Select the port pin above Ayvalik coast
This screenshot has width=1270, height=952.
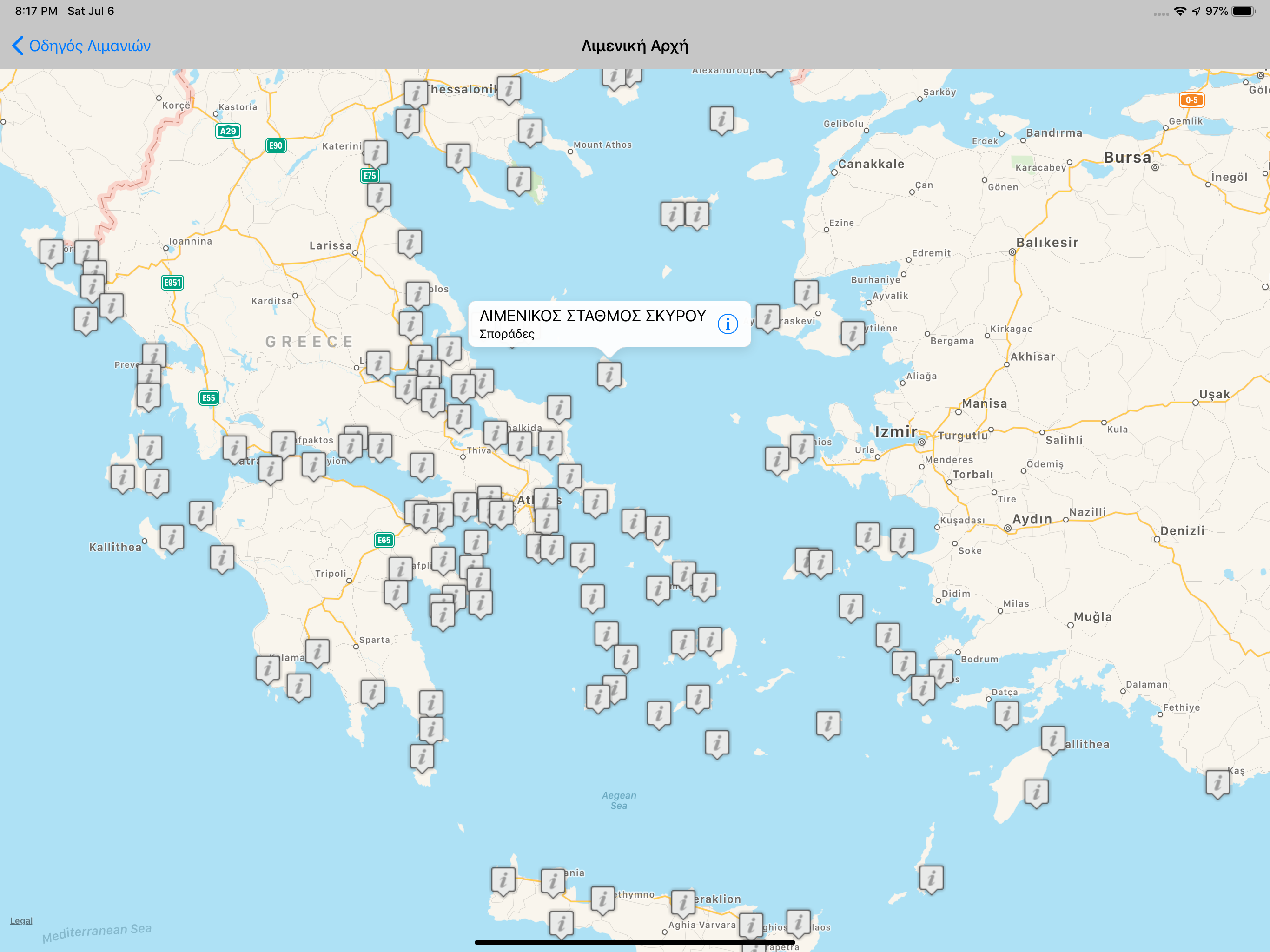click(806, 294)
